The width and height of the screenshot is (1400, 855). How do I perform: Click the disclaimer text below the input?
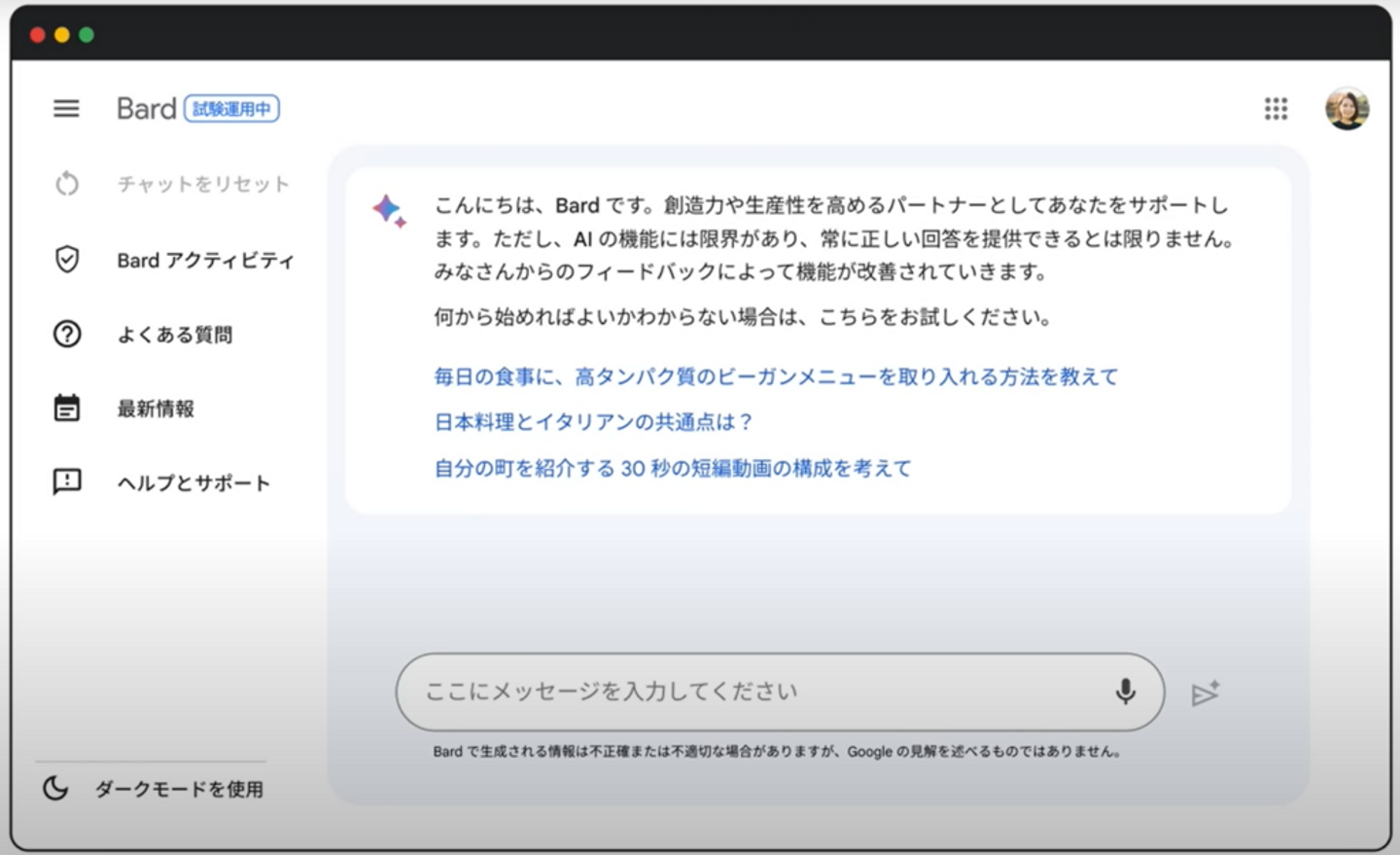coord(777,751)
